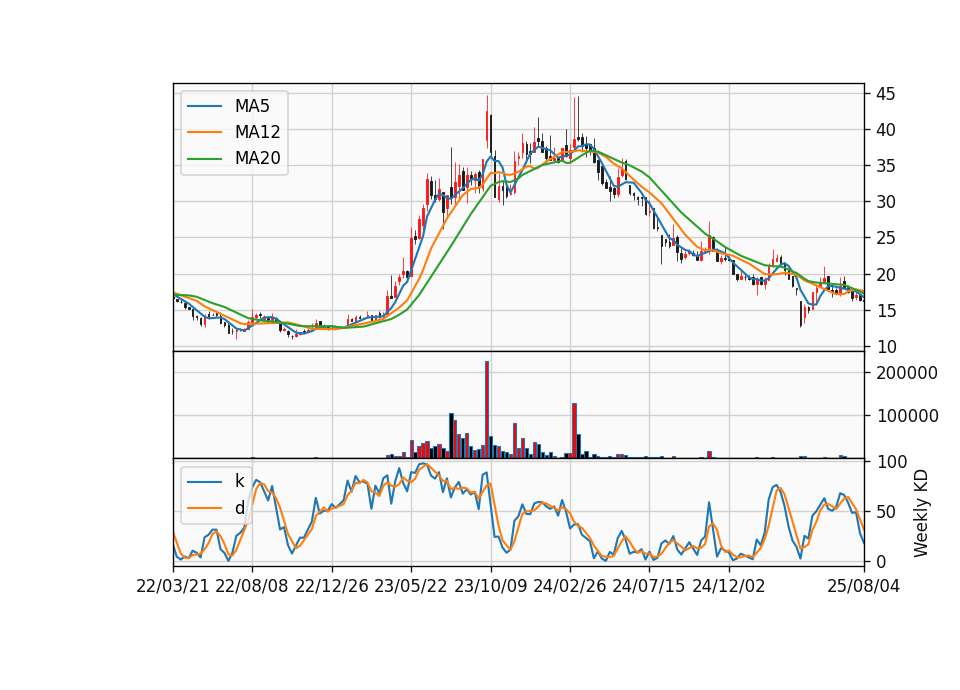
Task: Click the MA20 legend label
Action: 257,158
